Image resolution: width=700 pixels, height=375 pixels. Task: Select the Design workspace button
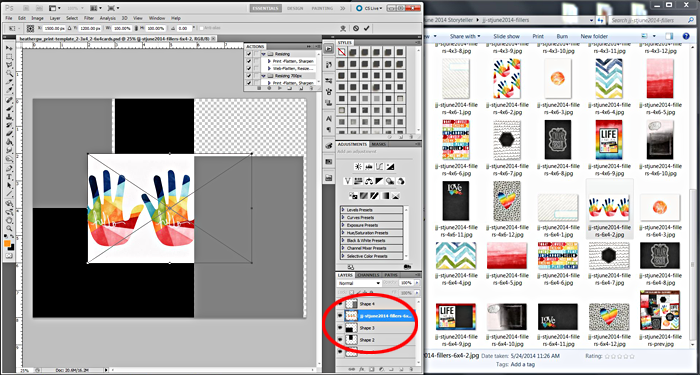295,8
